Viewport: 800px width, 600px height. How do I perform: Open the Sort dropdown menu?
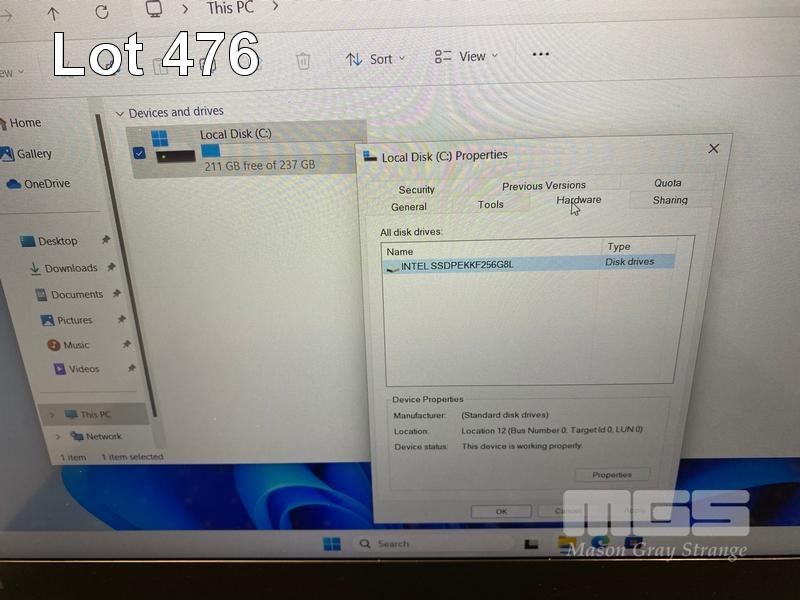pyautogui.click(x=376, y=59)
